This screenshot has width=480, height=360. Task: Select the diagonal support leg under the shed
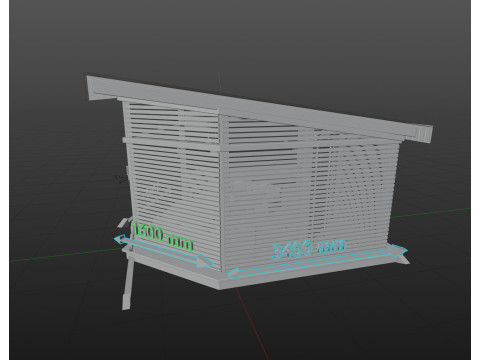pos(128,284)
